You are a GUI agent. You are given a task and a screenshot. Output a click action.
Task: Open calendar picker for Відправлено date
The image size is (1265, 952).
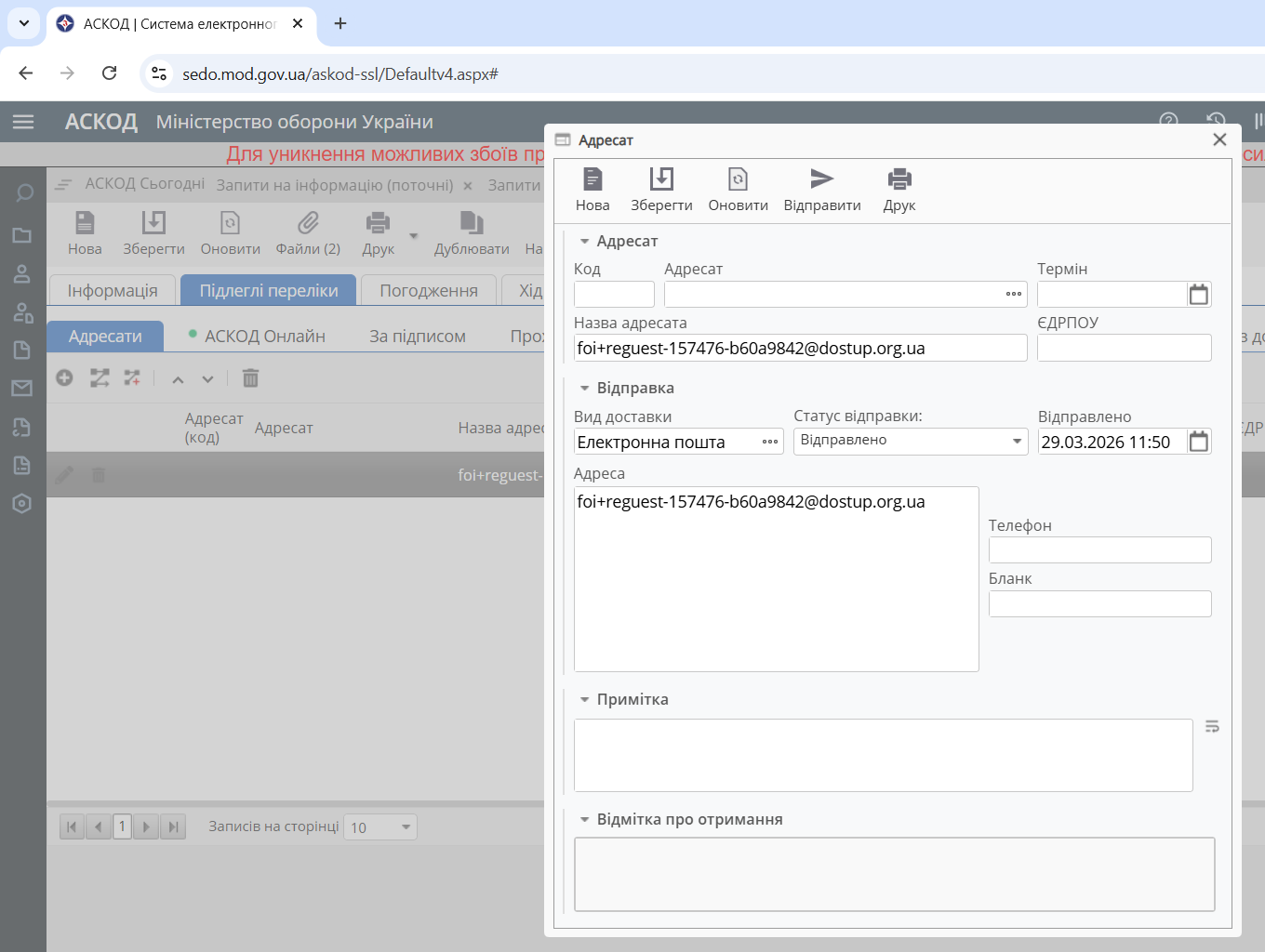pyautogui.click(x=1199, y=442)
